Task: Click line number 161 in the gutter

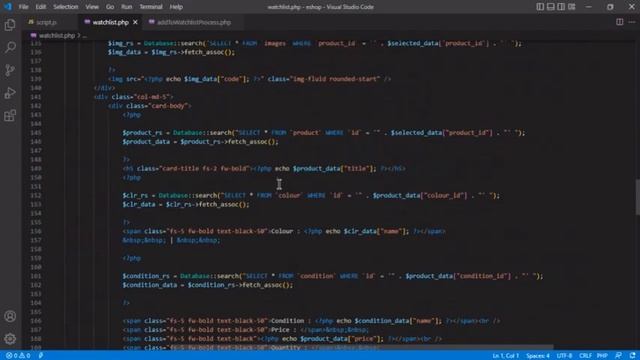Action: coord(36,276)
